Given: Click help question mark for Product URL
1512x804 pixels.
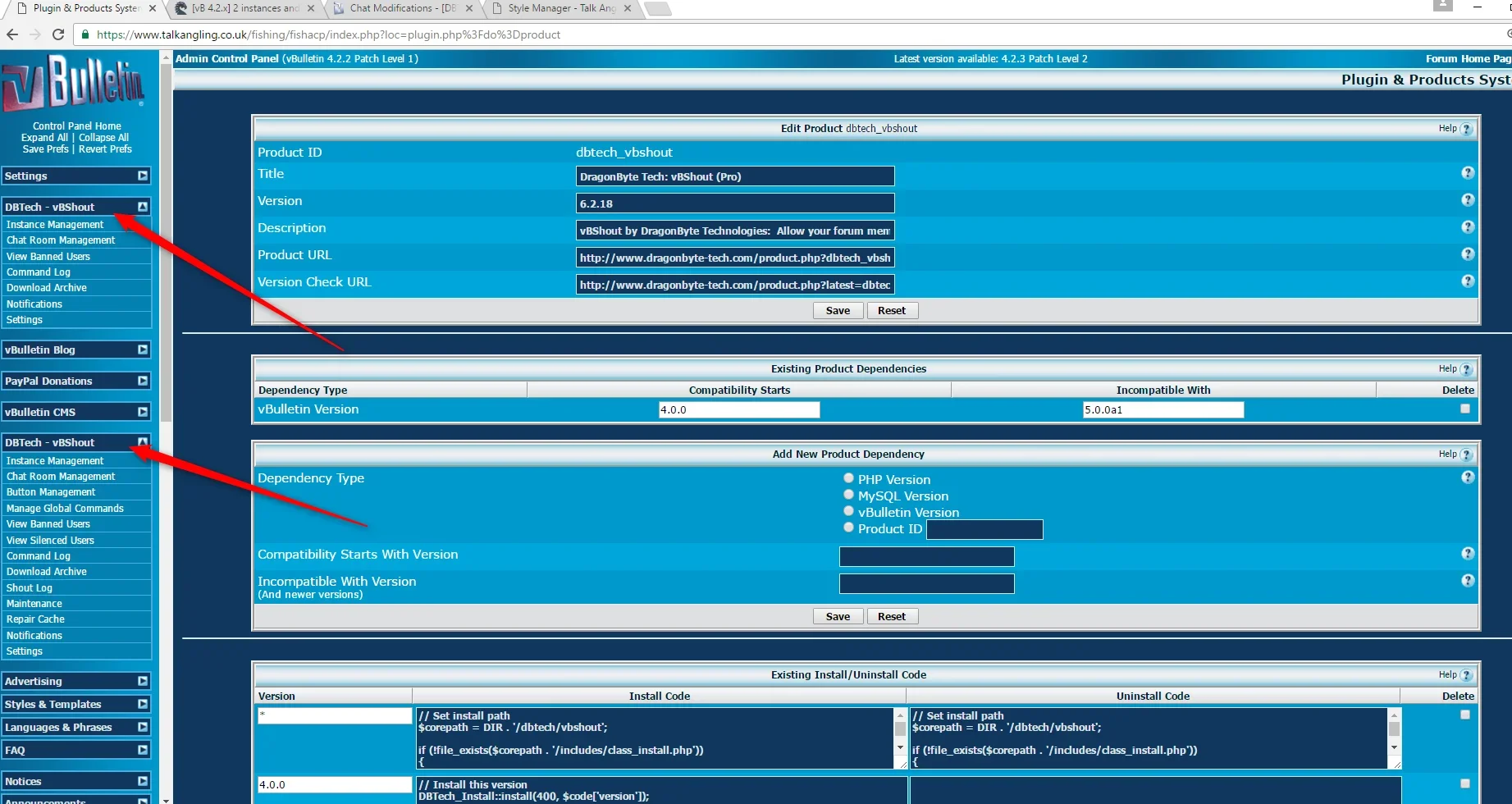Looking at the screenshot, I should click(x=1468, y=254).
